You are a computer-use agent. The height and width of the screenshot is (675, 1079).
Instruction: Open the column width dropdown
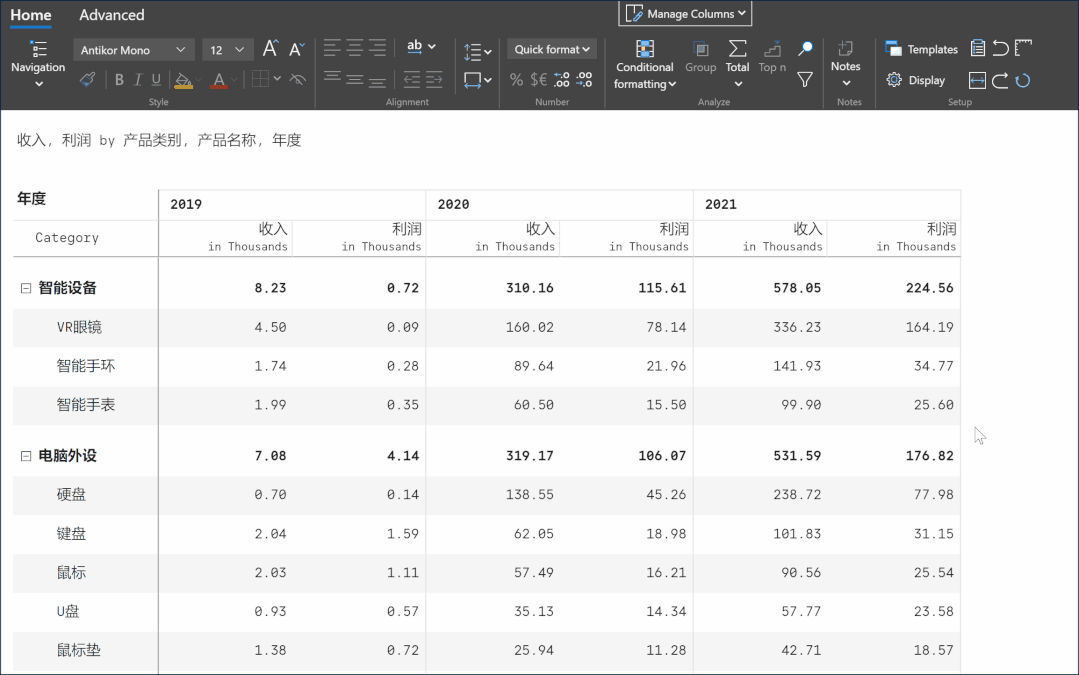coord(478,80)
